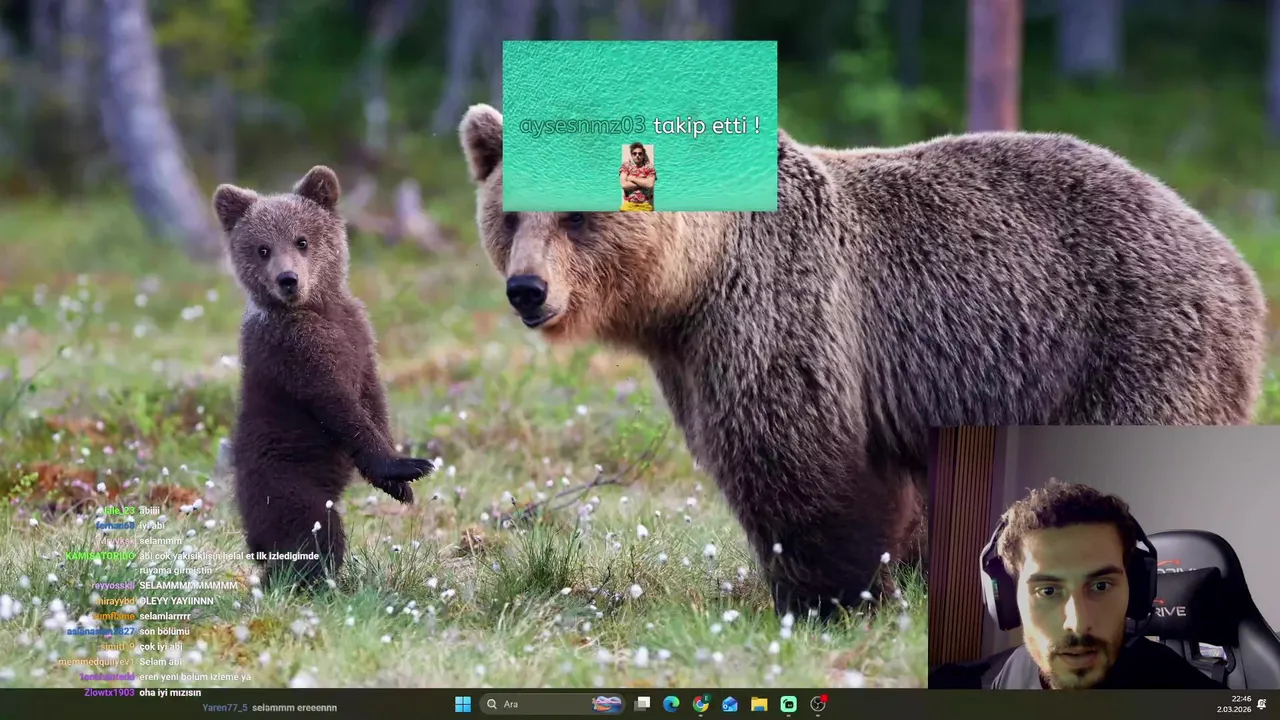The image size is (1280, 720).
Task: Click the 'takip etti !' alert text
Action: pyautogui.click(x=706, y=125)
